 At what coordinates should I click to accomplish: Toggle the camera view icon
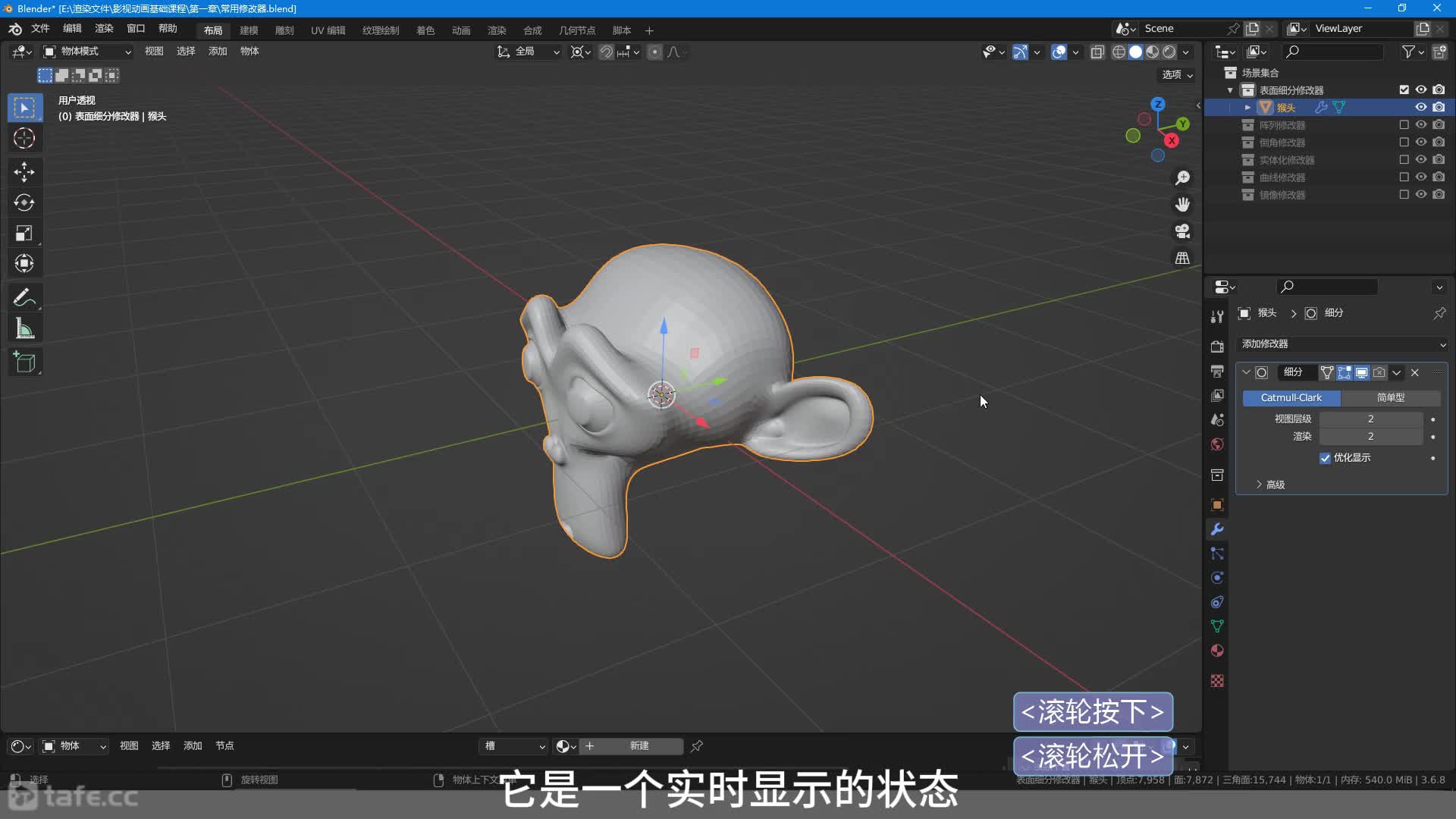[x=1182, y=231]
